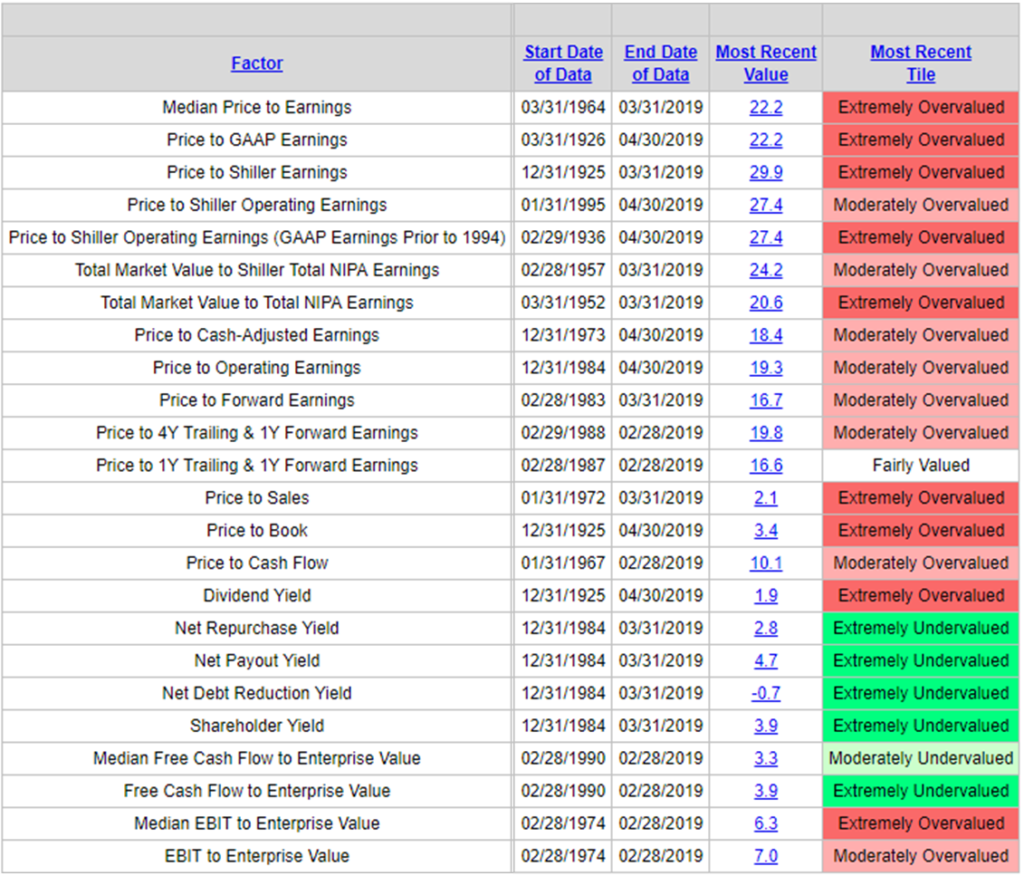Click the 01/31/1972 start date cell
Image resolution: width=1024 pixels, height=876 pixels.
(x=563, y=498)
